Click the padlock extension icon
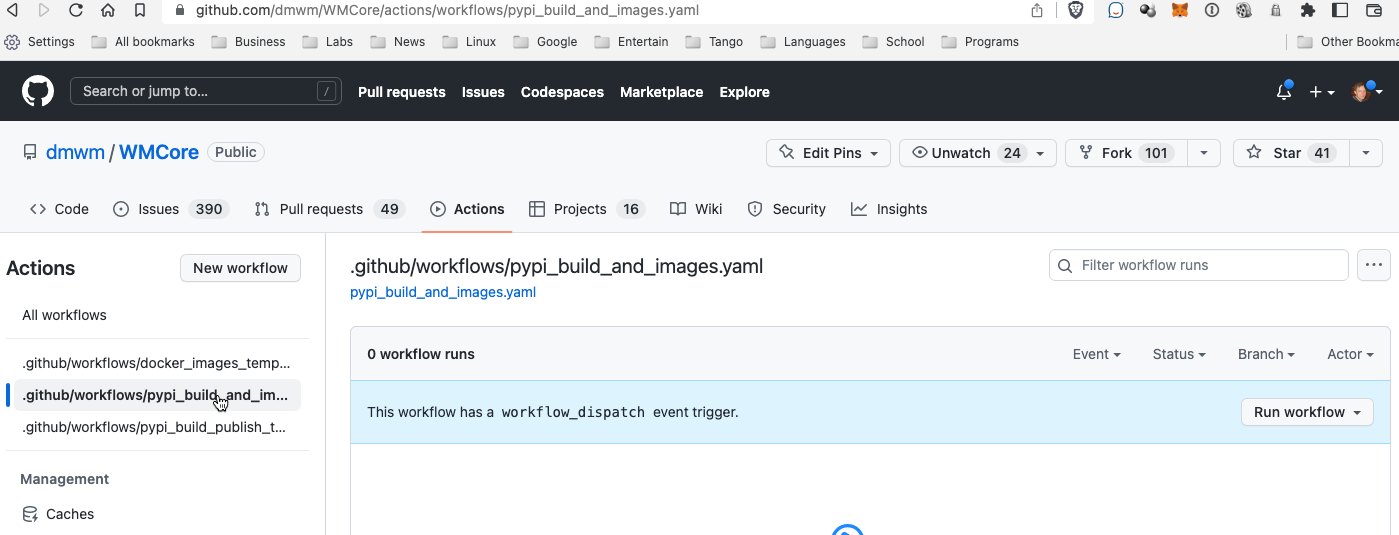 point(1276,10)
